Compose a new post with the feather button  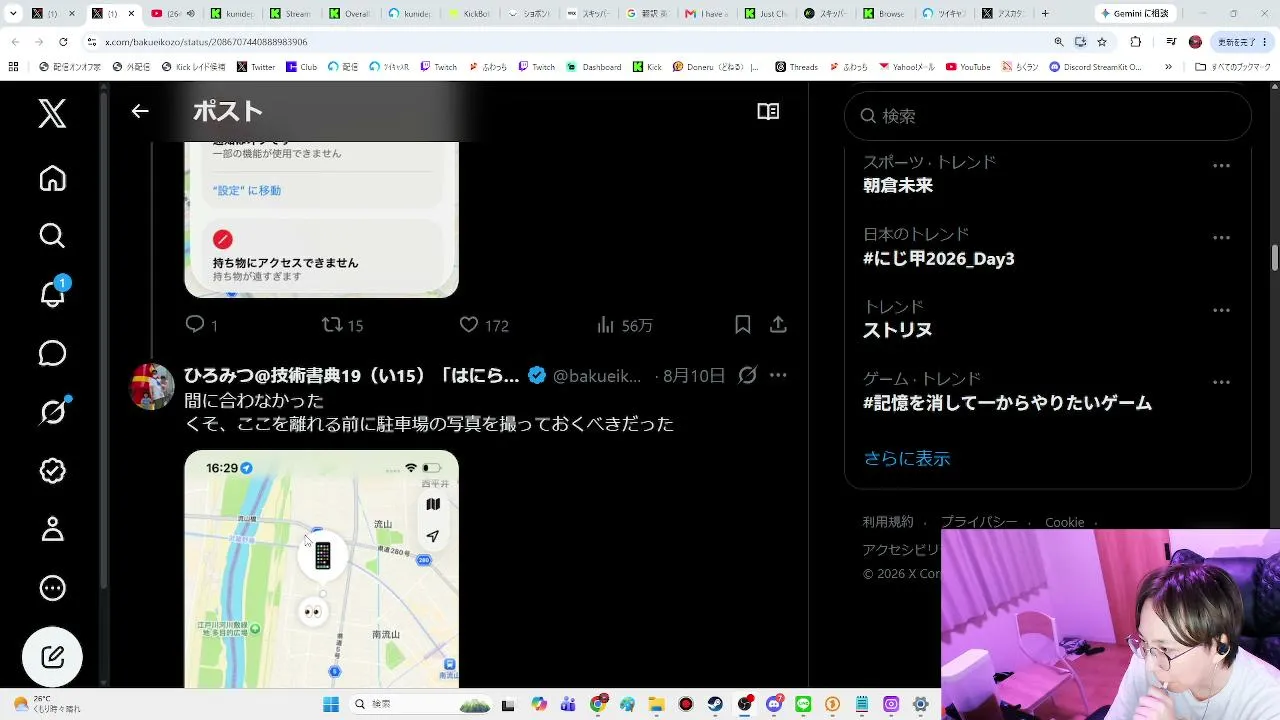(52, 657)
